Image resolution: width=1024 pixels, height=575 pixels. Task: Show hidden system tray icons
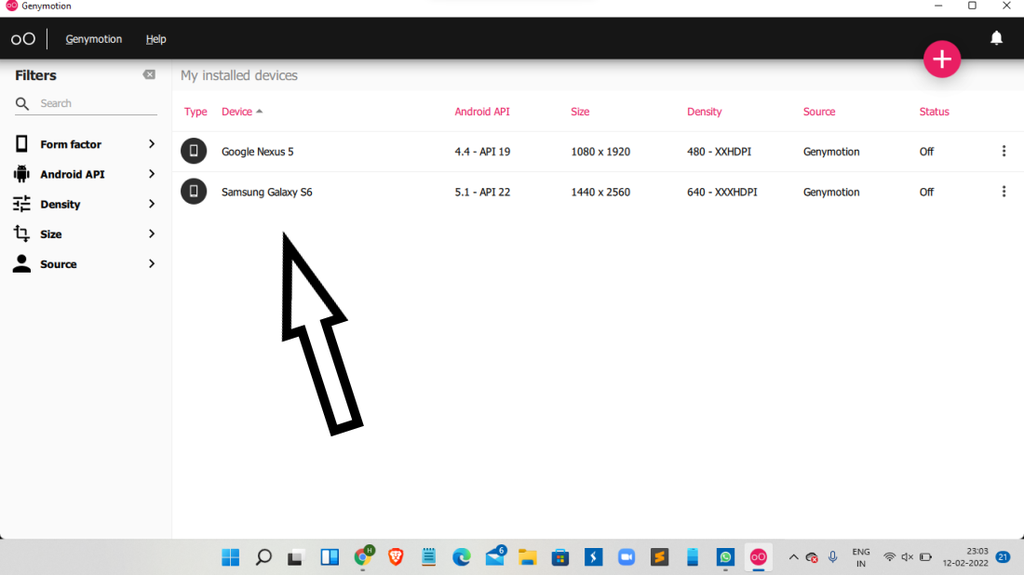click(793, 557)
